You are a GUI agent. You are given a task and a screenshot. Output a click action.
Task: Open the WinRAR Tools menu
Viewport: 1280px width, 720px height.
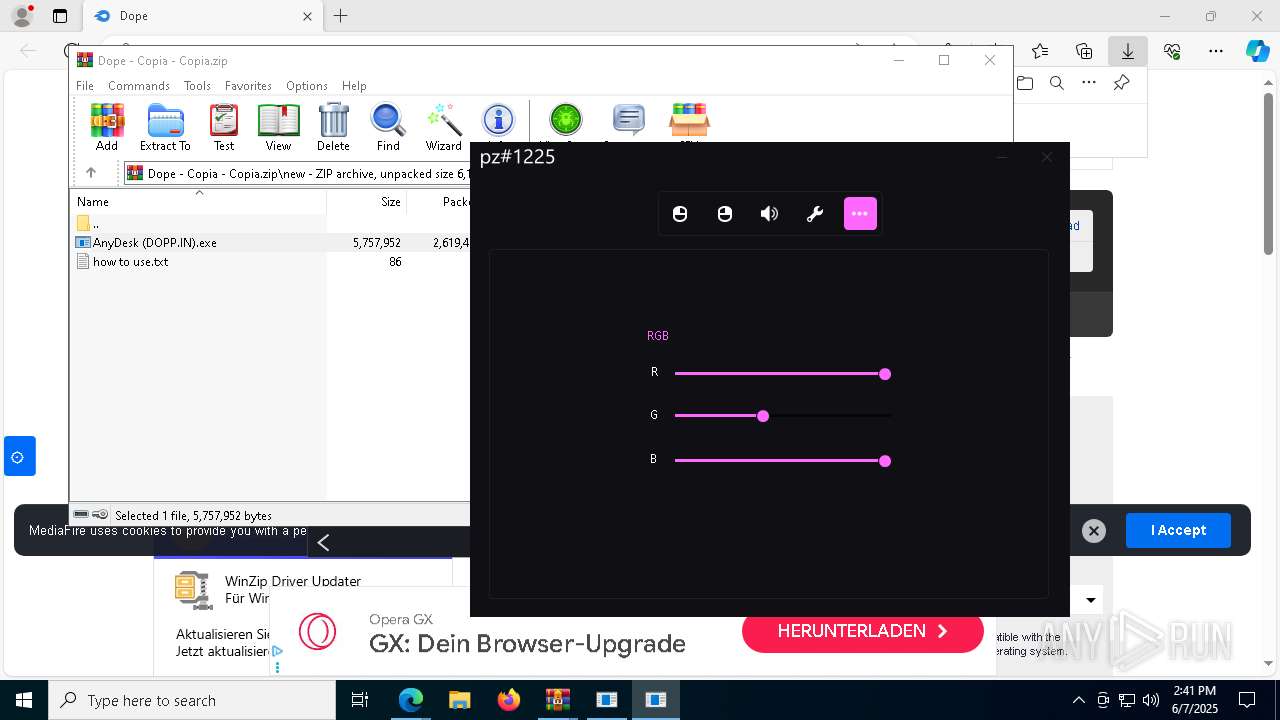197,86
